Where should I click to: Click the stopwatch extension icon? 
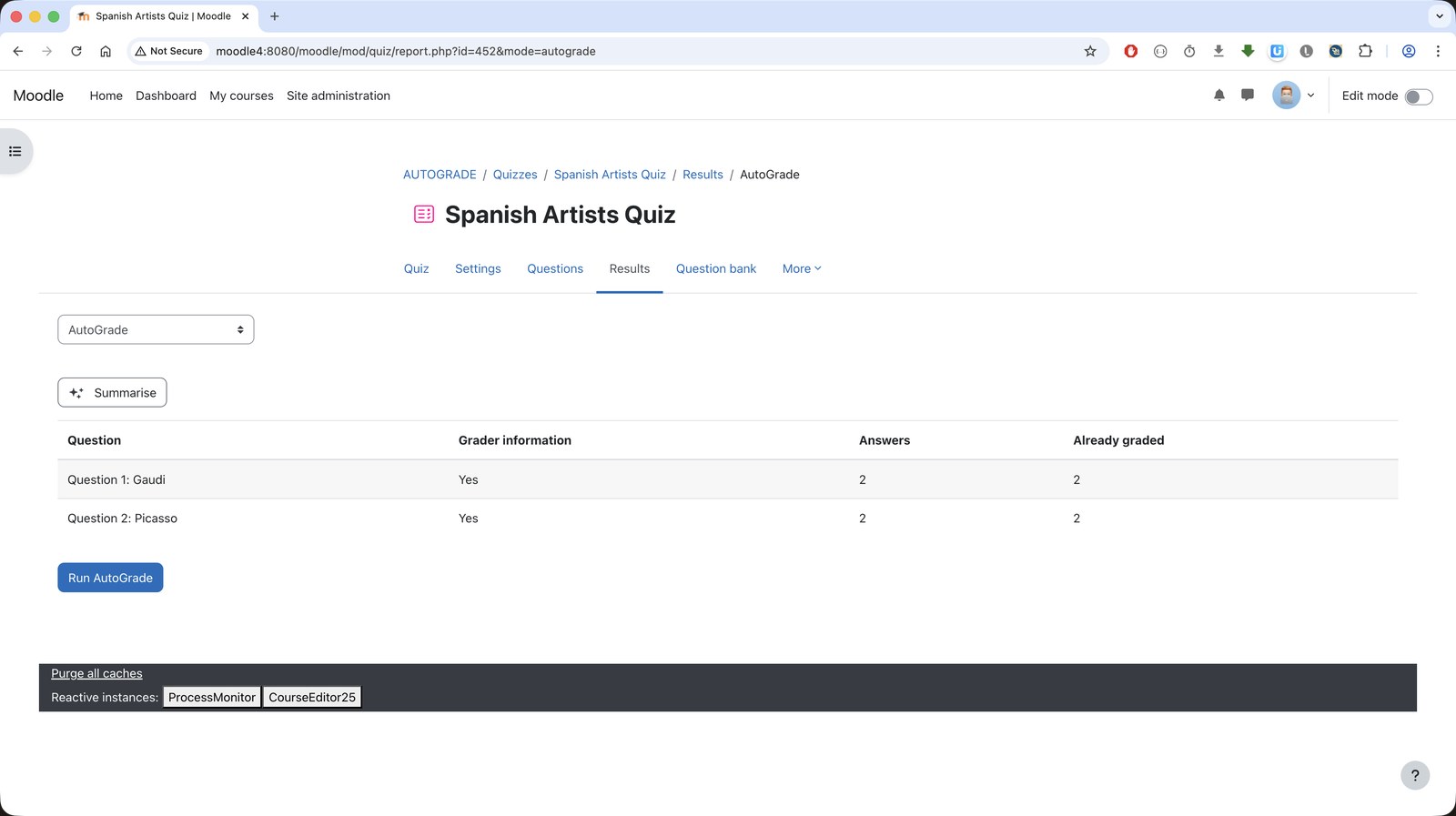[1189, 51]
